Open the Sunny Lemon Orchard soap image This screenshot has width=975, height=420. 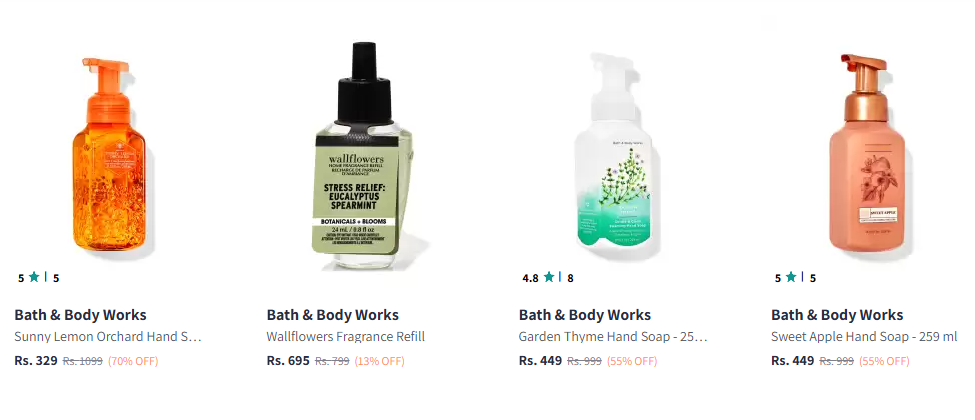click(111, 156)
